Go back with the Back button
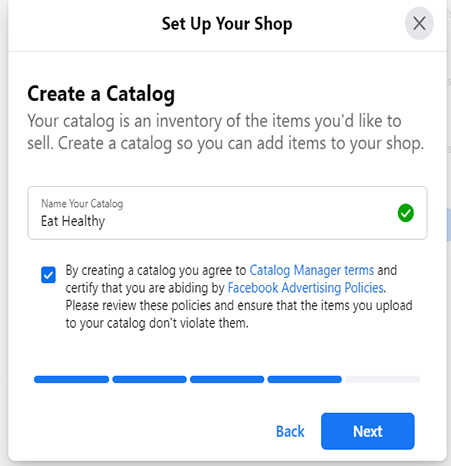The width and height of the screenshot is (451, 466). [x=290, y=431]
